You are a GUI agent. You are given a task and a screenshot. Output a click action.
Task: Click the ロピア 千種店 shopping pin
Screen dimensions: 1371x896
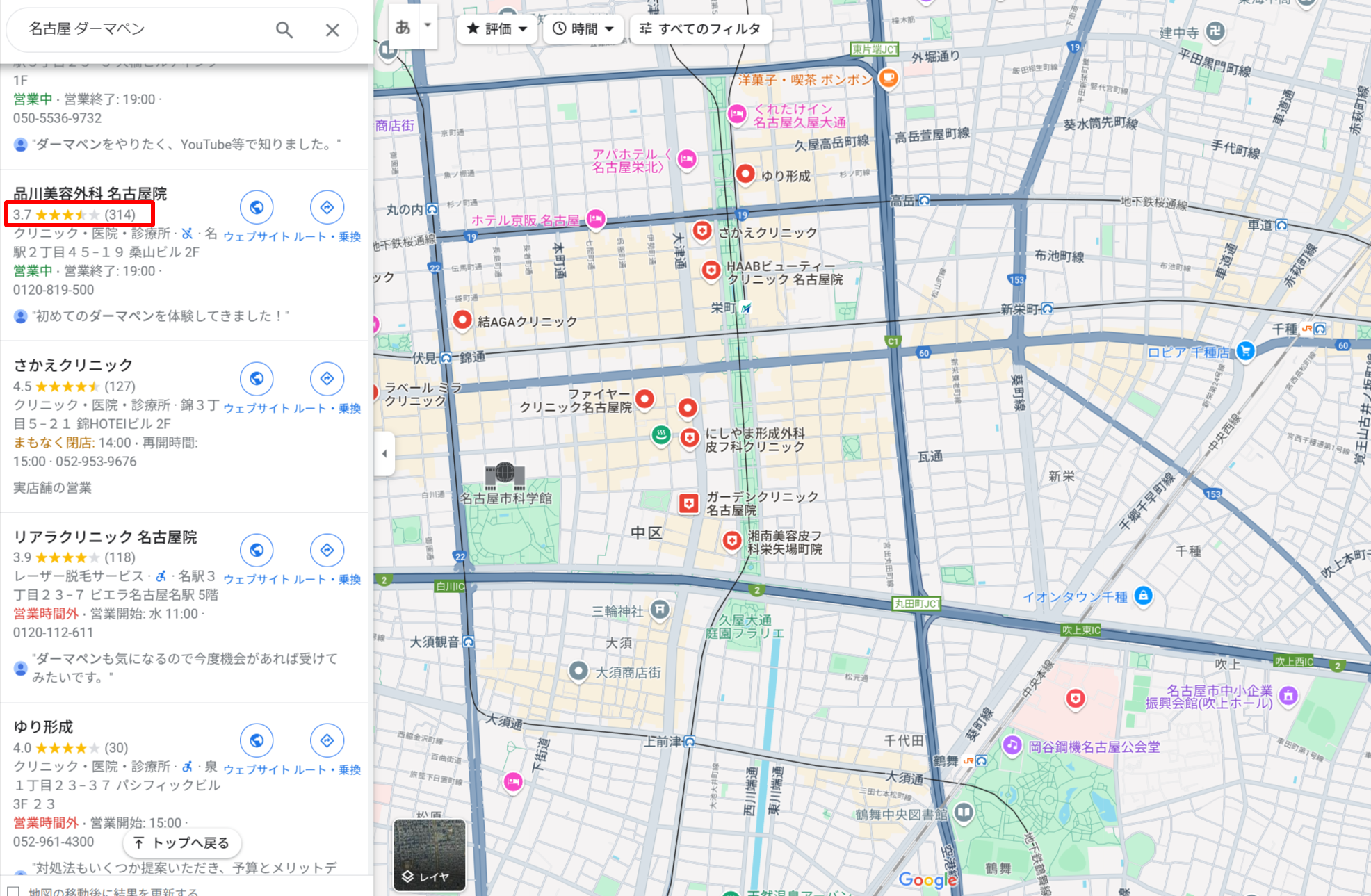[1245, 351]
